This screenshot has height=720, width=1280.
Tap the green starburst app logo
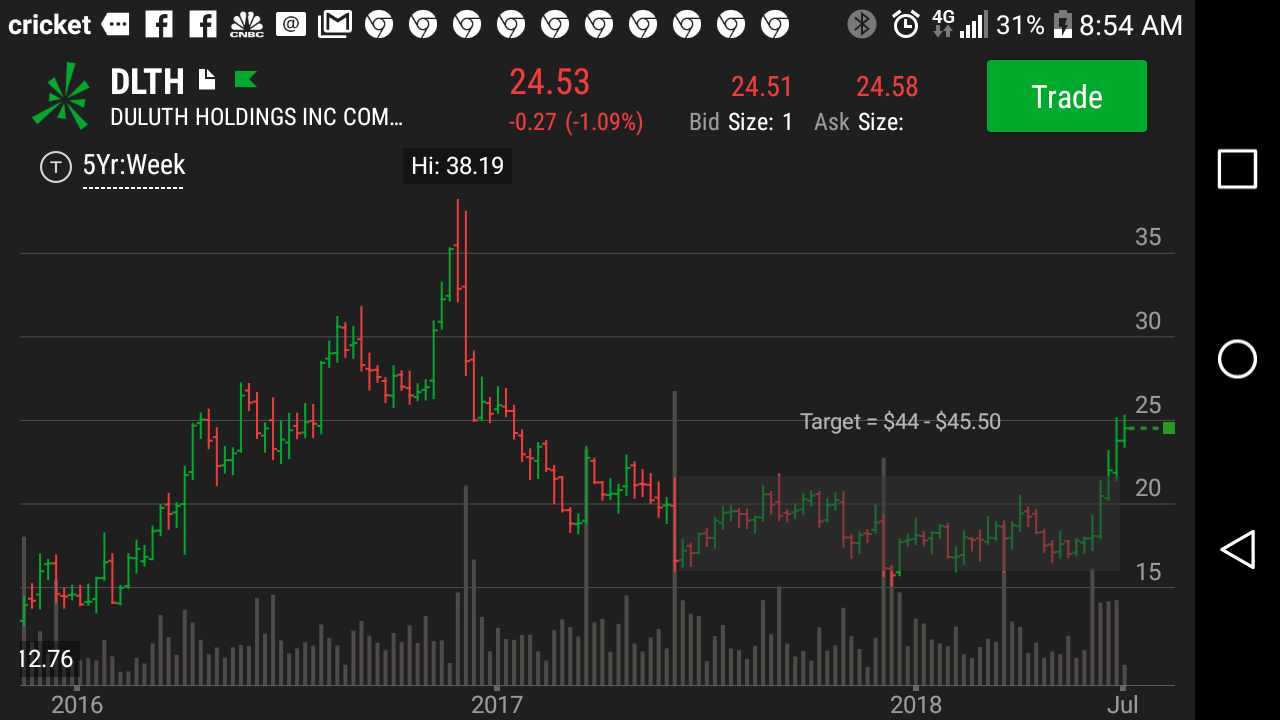click(60, 96)
